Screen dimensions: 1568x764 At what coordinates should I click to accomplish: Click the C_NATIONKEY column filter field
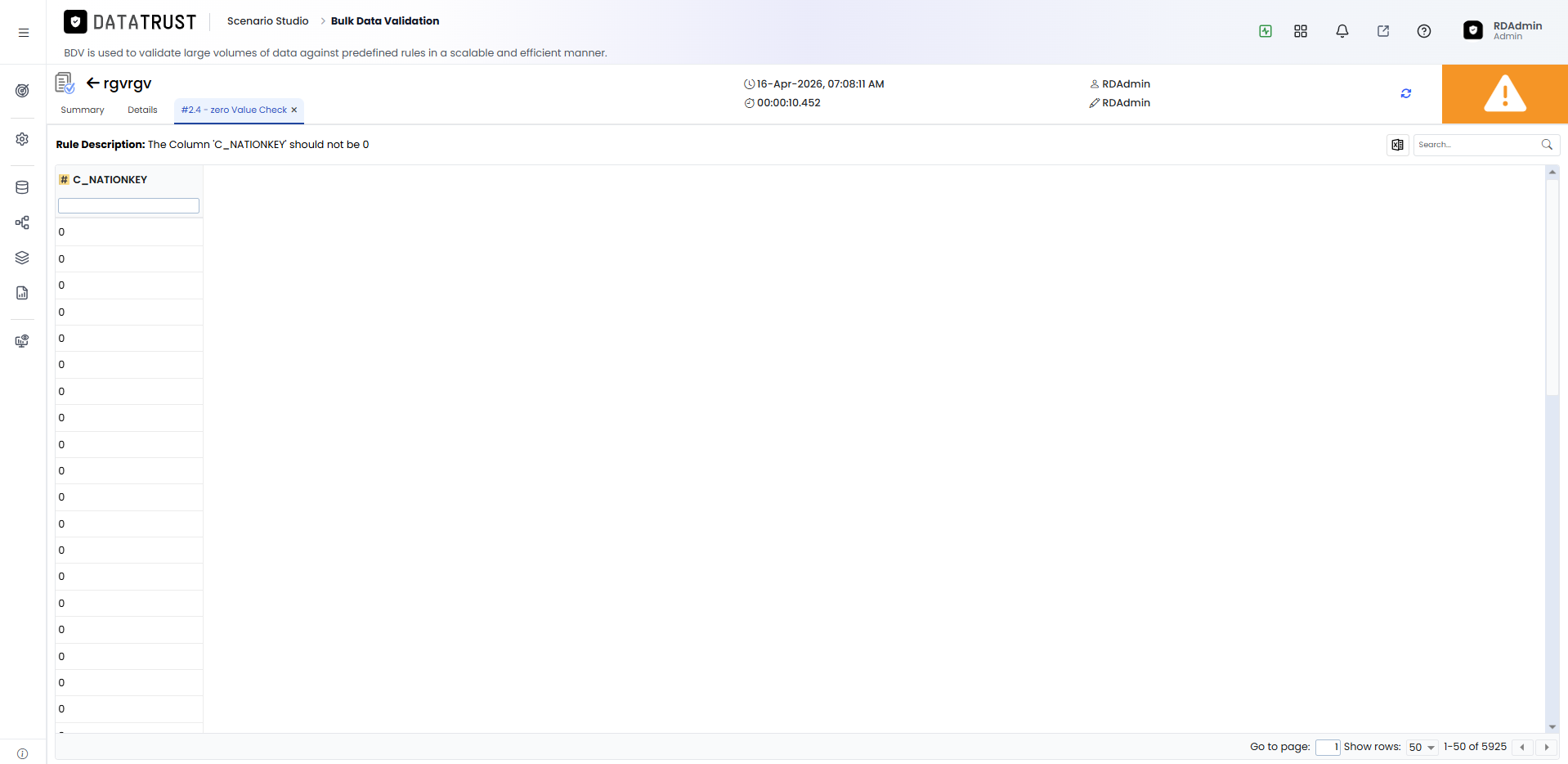(128, 206)
